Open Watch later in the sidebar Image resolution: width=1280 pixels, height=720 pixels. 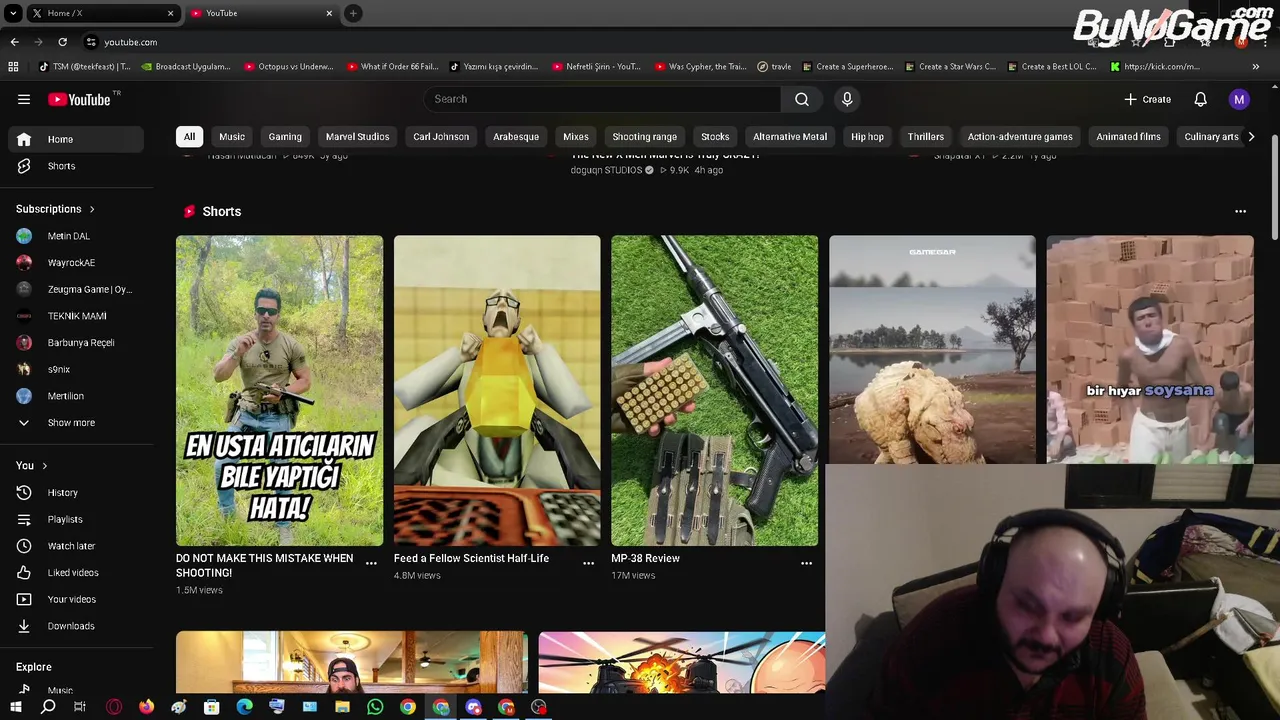point(75,546)
